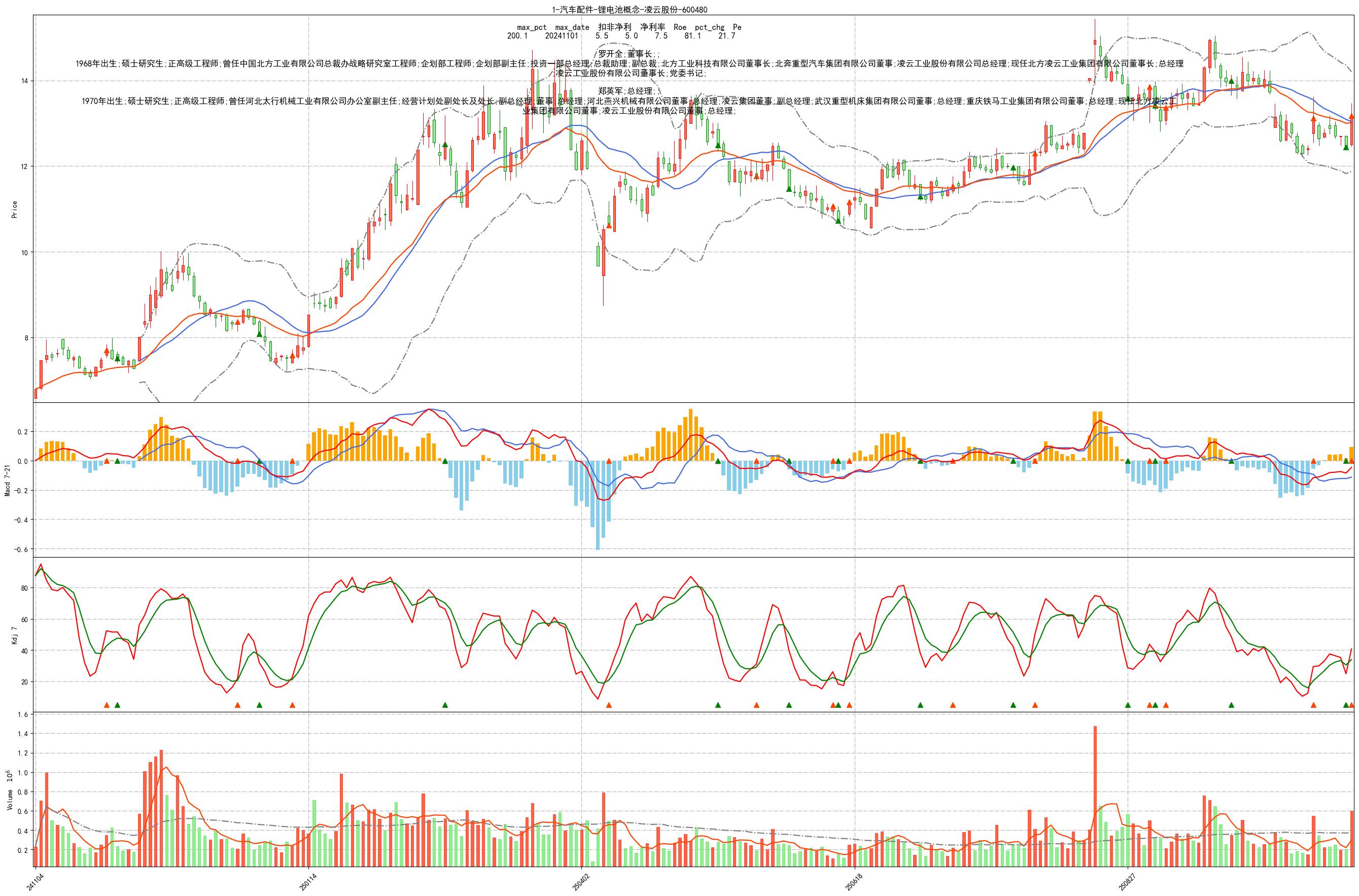Click the orange buy arrow below the April low candle

[609, 226]
